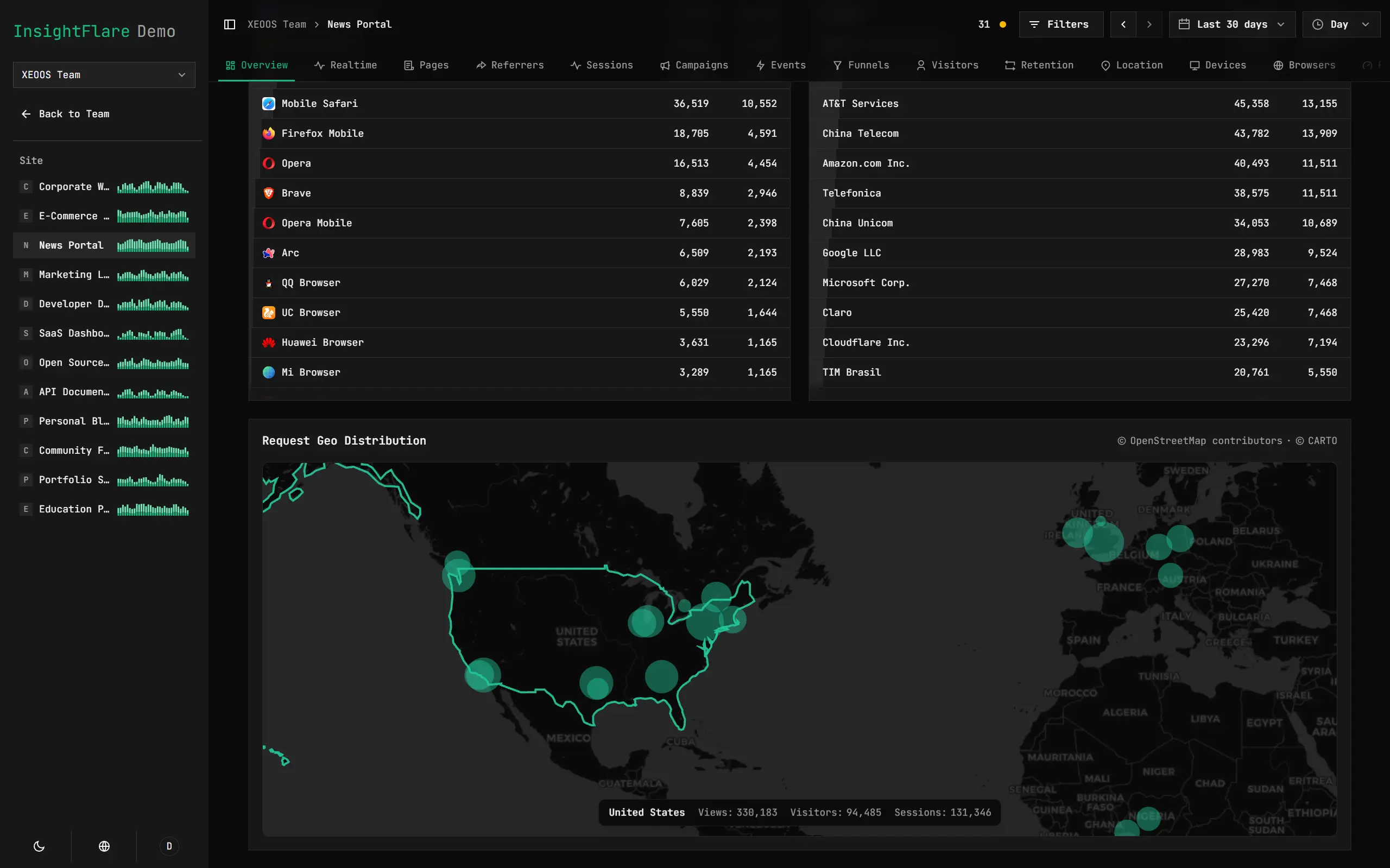Open the Funnels tab
This screenshot has width=1390, height=868.
(861, 65)
